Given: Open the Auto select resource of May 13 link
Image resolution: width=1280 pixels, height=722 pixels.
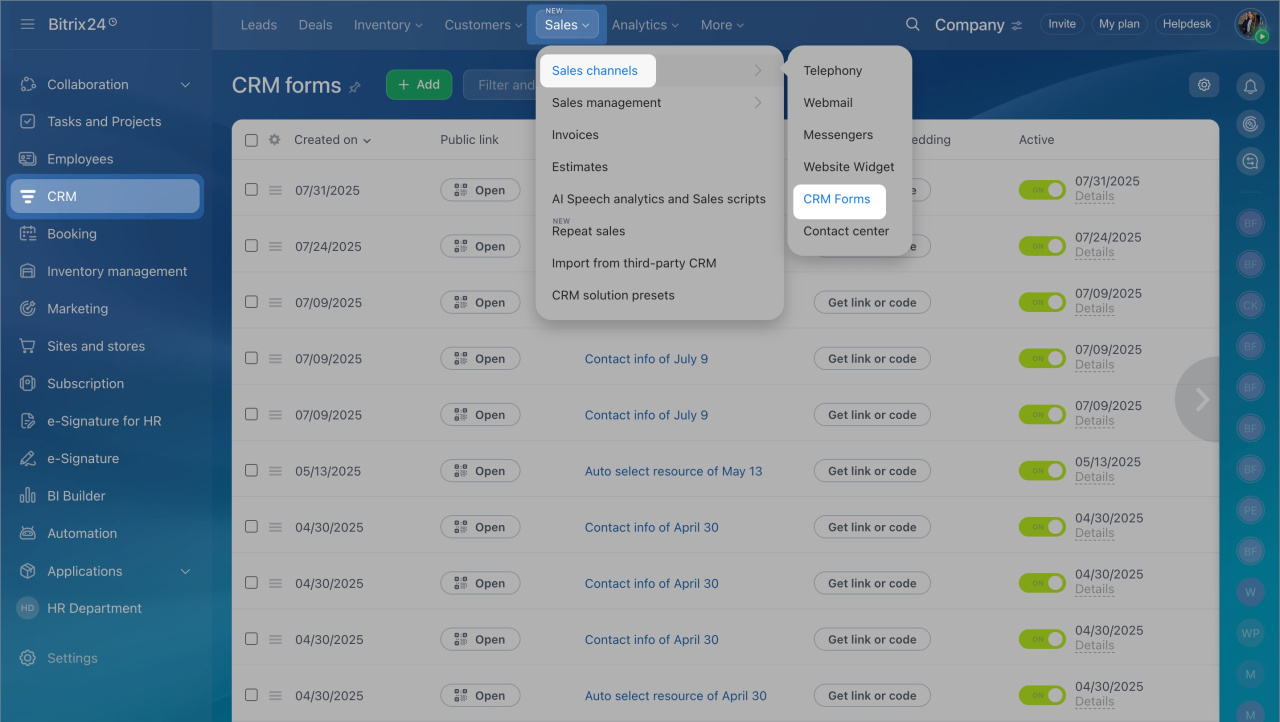Looking at the screenshot, I should (x=673, y=471).
